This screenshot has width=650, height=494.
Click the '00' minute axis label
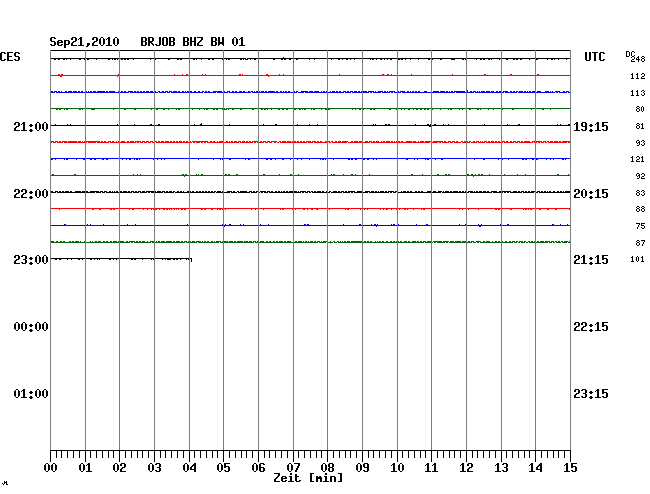click(x=50, y=468)
